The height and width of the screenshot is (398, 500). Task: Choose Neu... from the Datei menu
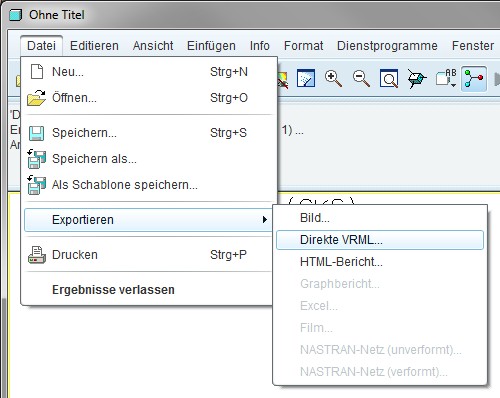coord(149,72)
